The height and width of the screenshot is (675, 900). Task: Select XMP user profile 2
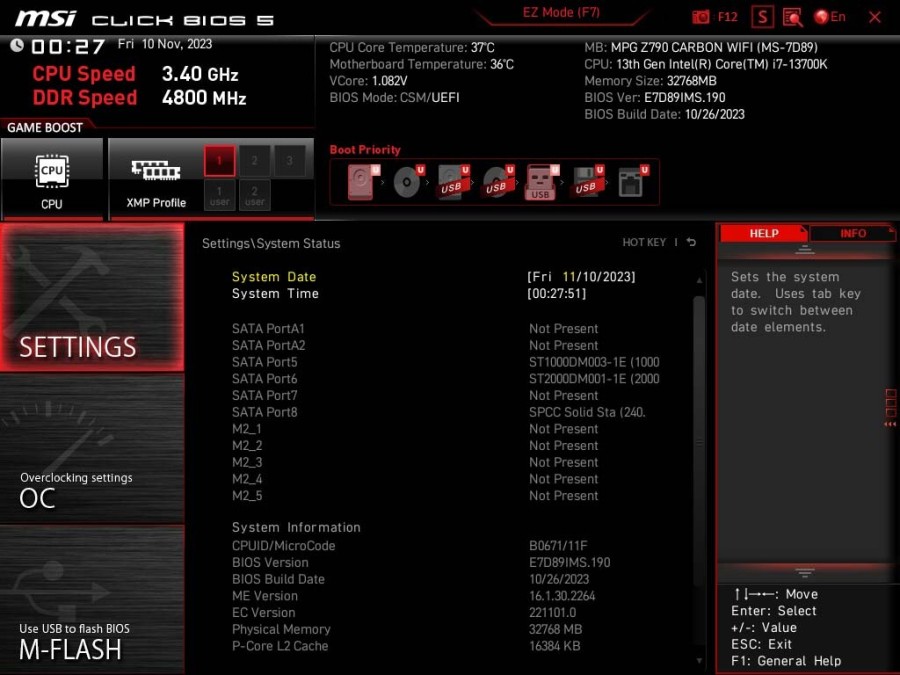[254, 195]
